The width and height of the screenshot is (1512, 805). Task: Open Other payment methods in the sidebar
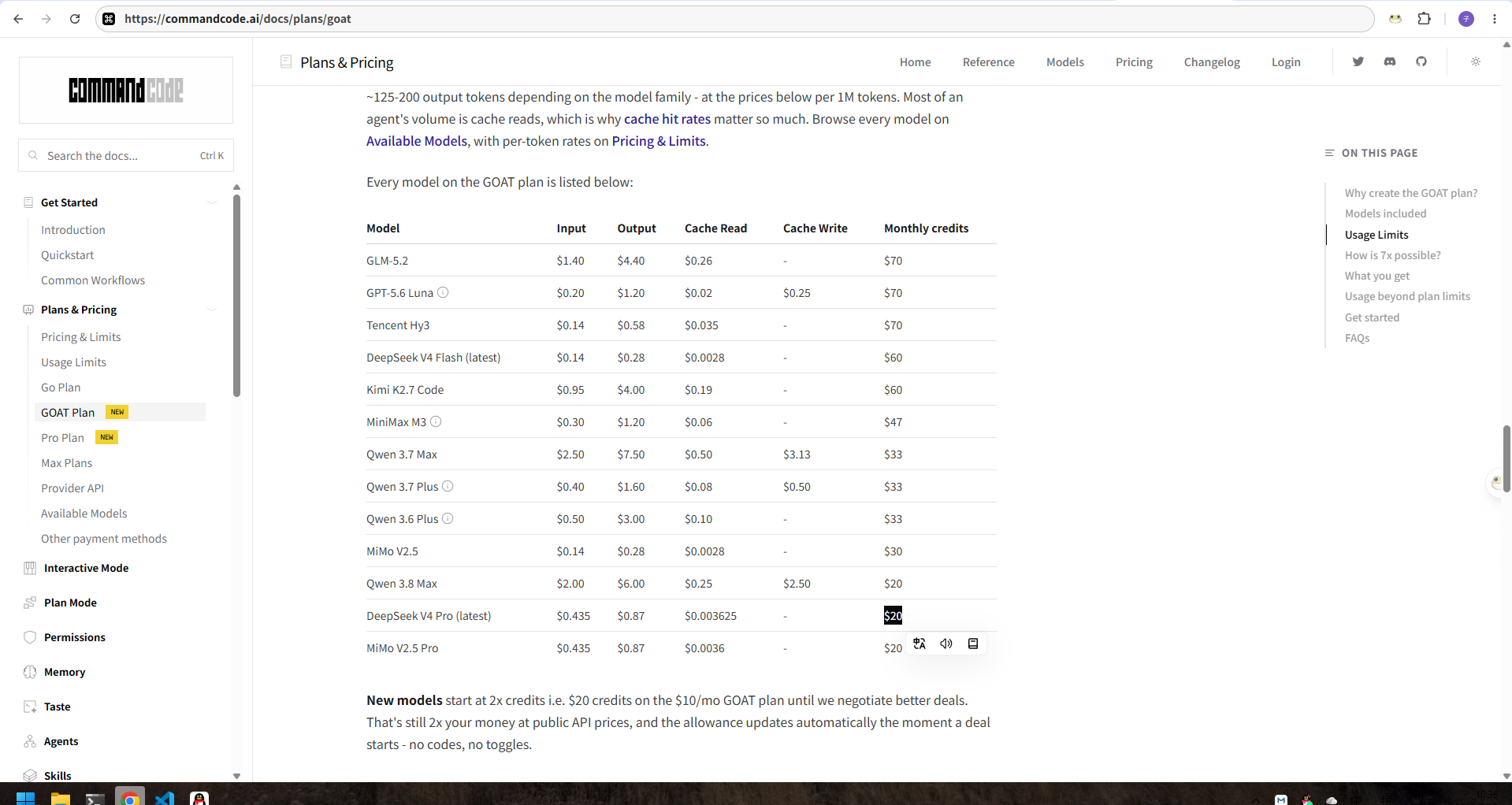[x=104, y=539]
